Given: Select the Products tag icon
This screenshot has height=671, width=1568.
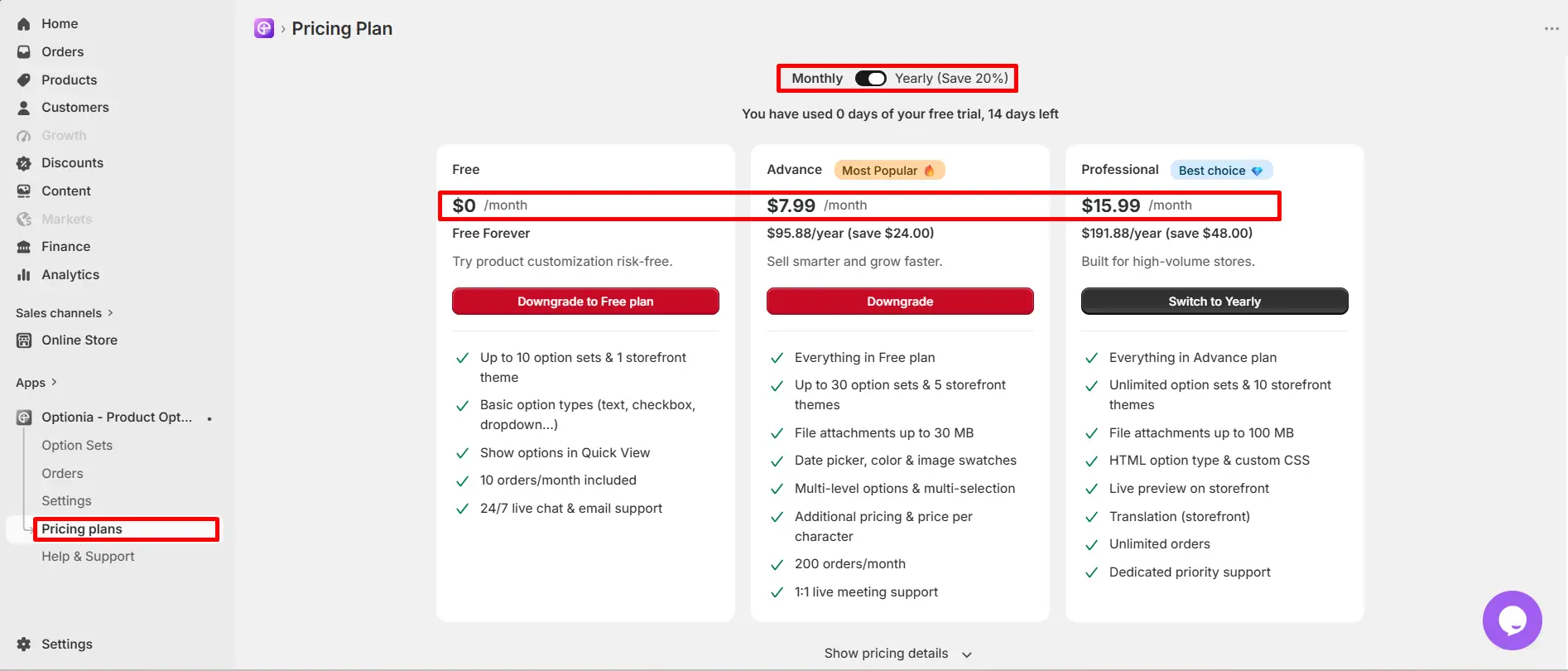Looking at the screenshot, I should [x=24, y=80].
